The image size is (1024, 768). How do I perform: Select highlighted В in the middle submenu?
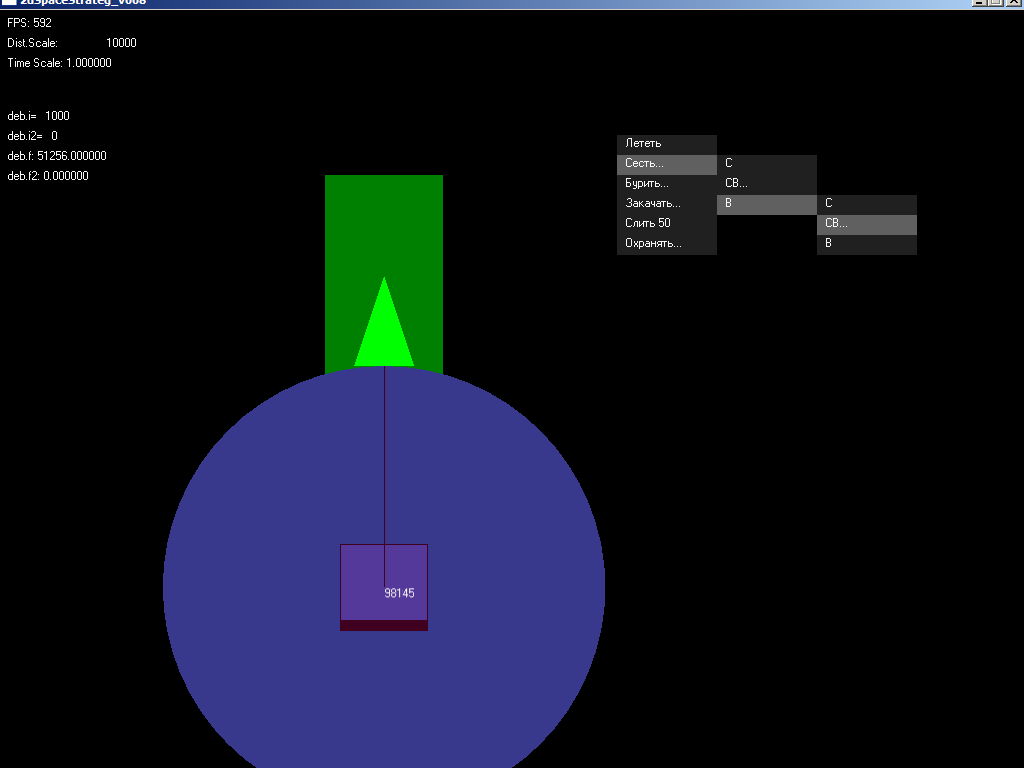766,204
